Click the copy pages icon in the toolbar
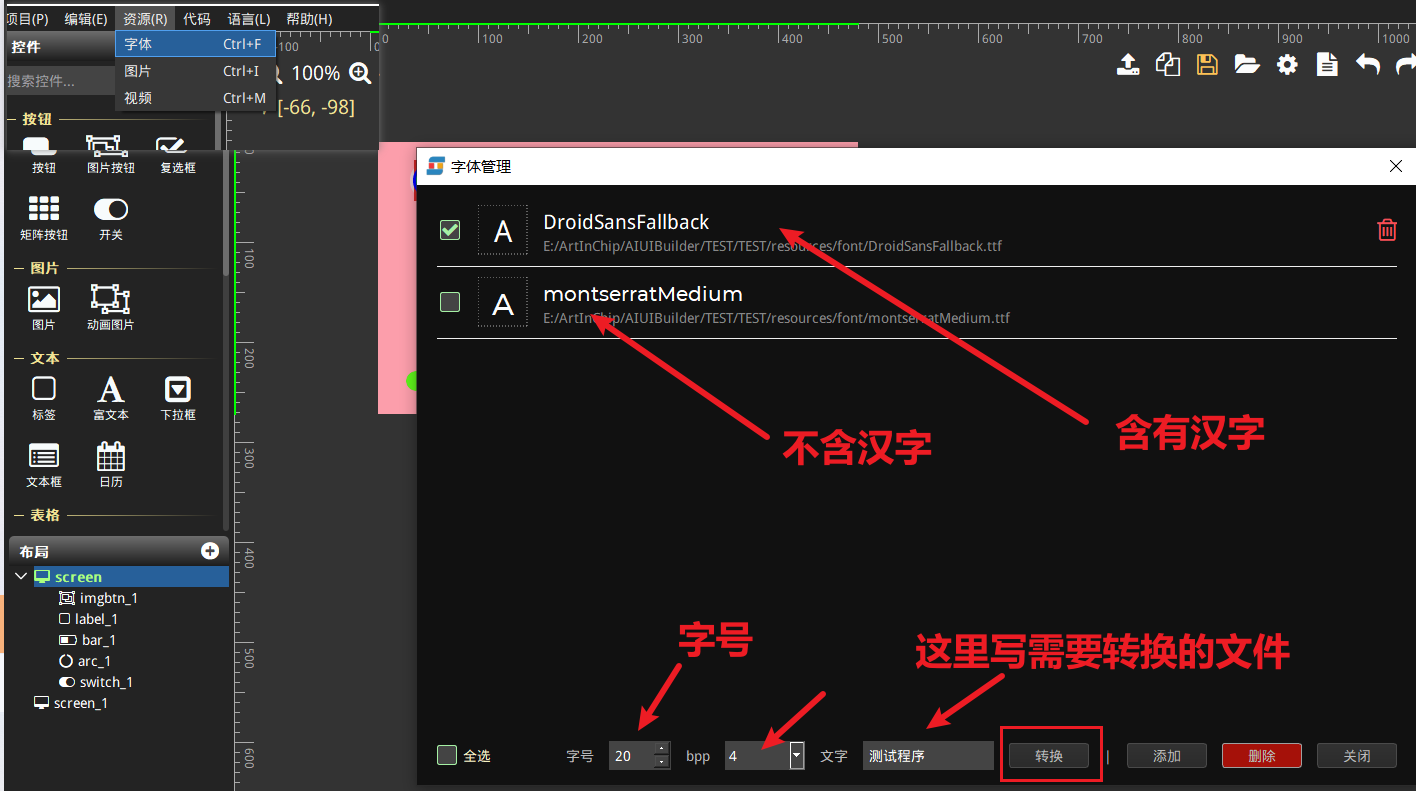Screen dimensions: 1416x791 pyautogui.click(x=1168, y=65)
